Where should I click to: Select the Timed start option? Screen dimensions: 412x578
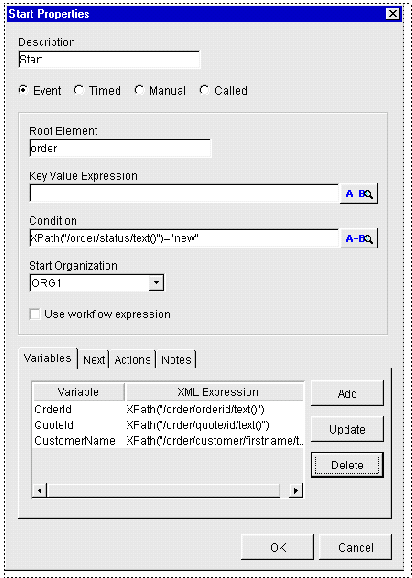point(79,90)
